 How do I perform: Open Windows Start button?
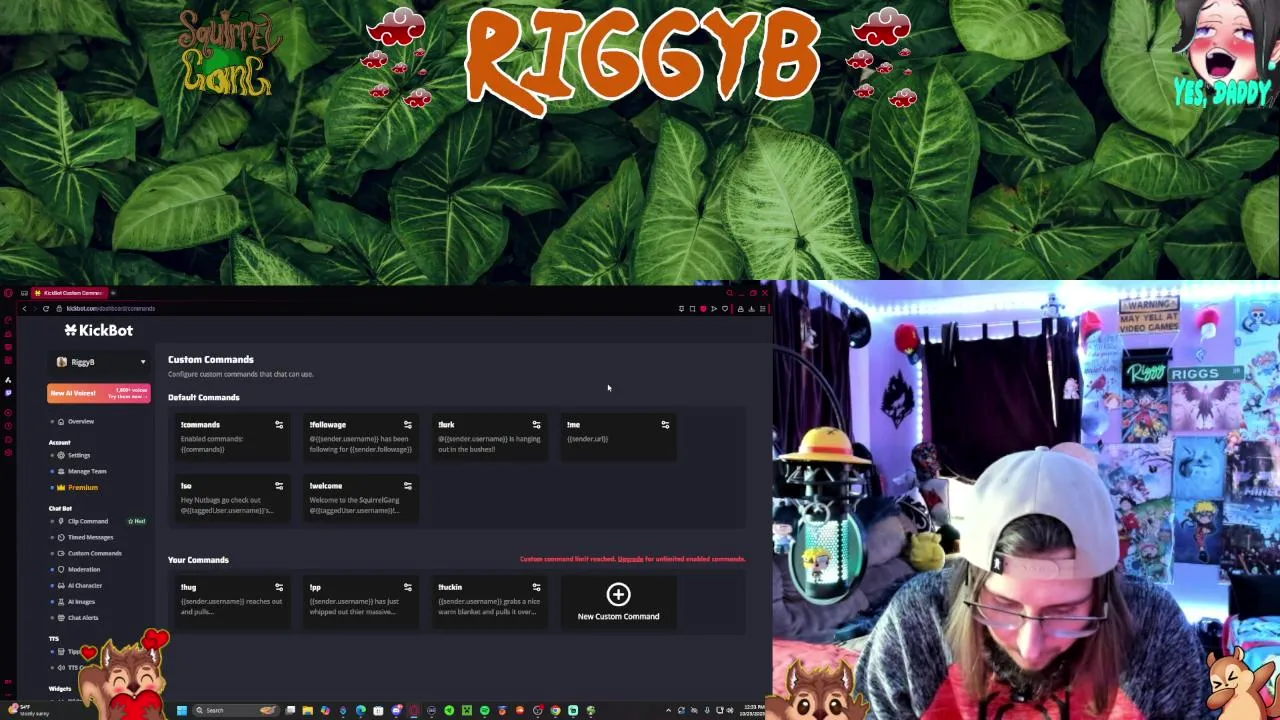[182, 711]
